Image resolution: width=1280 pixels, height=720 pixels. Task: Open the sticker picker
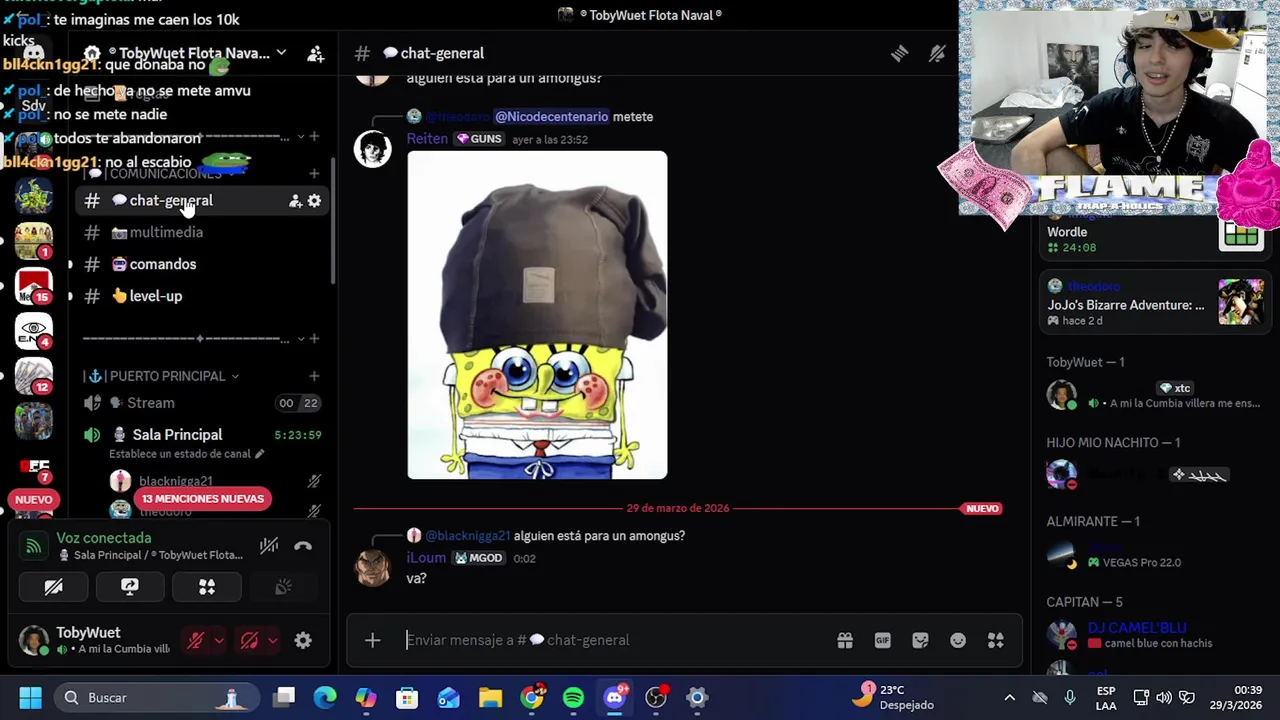pyautogui.click(x=920, y=641)
